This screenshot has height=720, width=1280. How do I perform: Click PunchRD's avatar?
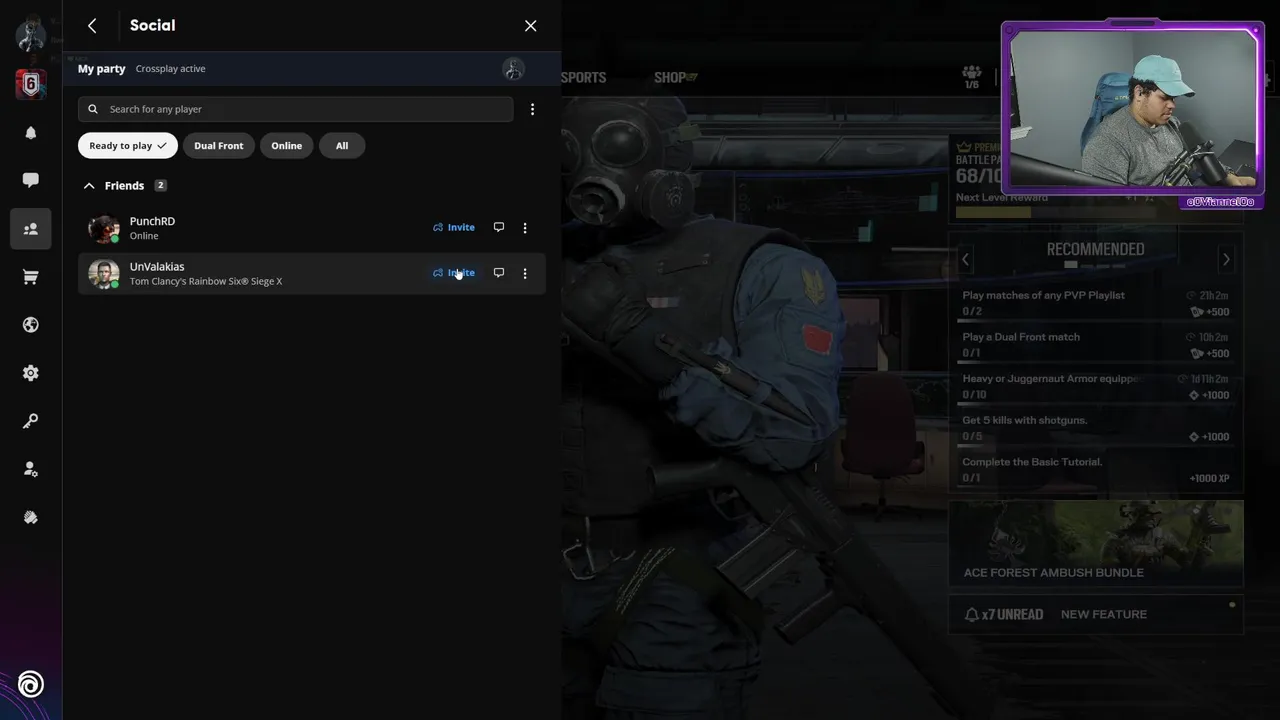(x=104, y=229)
